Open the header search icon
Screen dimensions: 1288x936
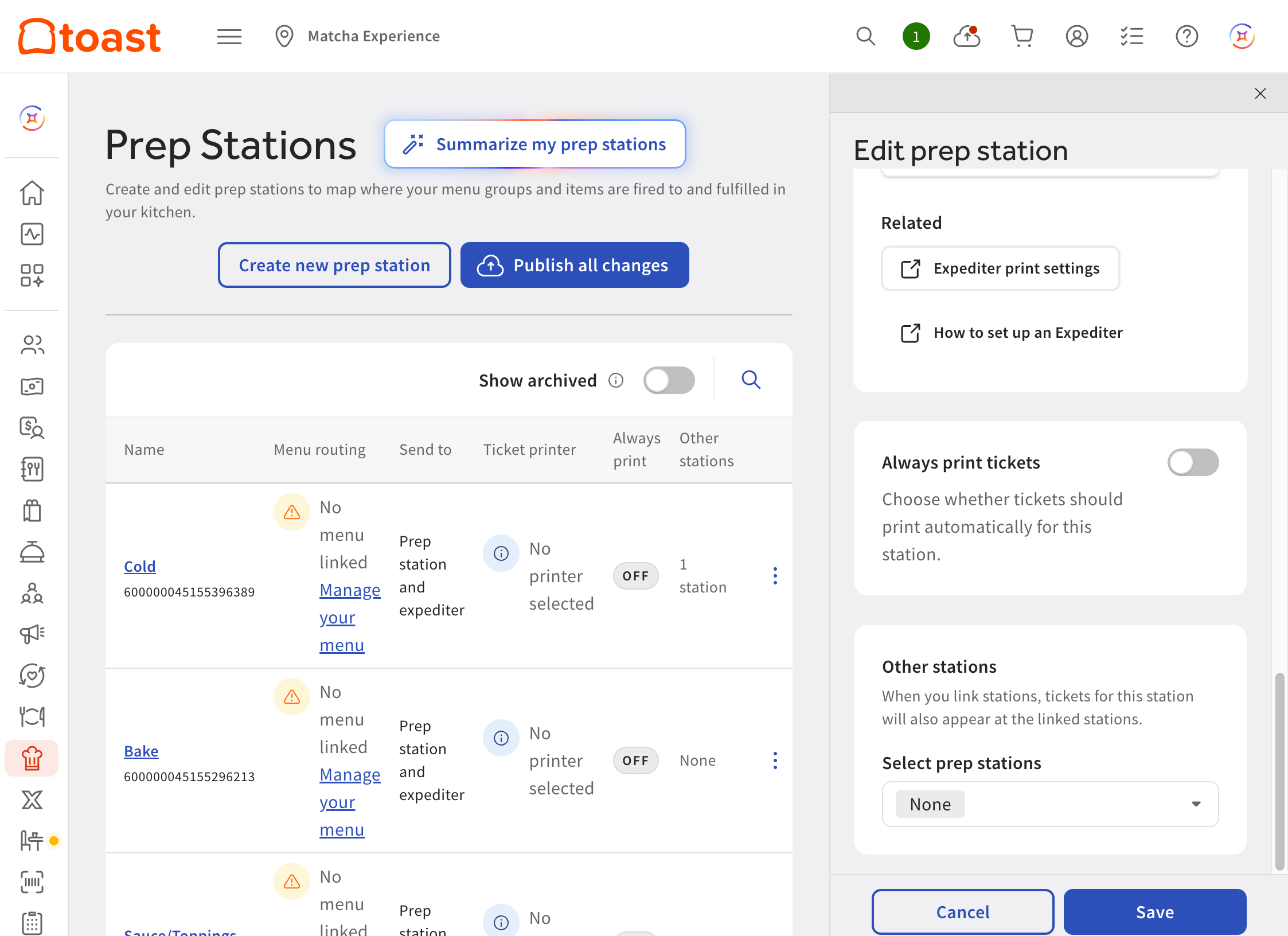pyautogui.click(x=866, y=36)
